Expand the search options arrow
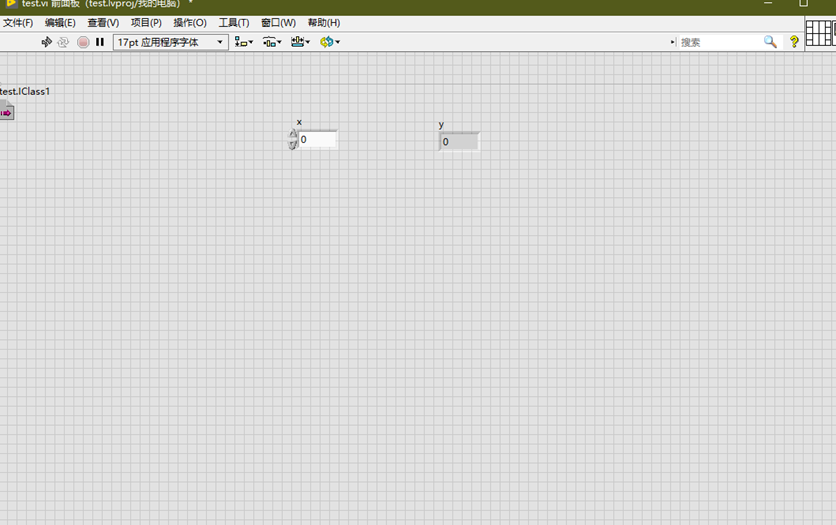Viewport: 836px width, 525px height. point(672,42)
